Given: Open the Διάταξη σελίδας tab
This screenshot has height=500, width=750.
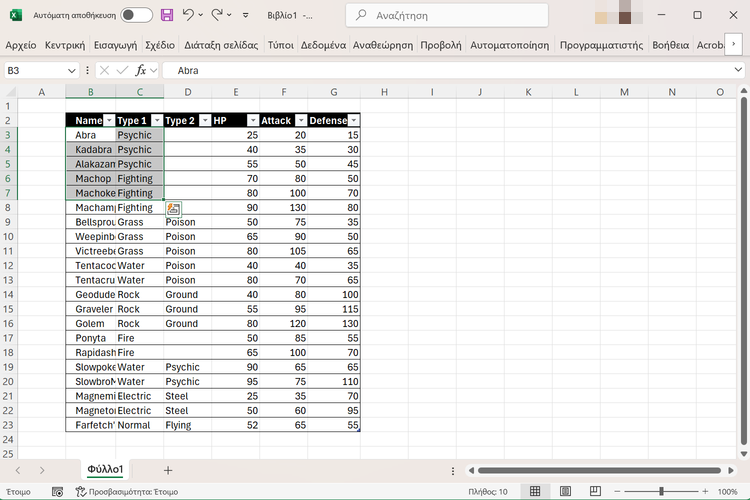Looking at the screenshot, I should click(x=221, y=45).
